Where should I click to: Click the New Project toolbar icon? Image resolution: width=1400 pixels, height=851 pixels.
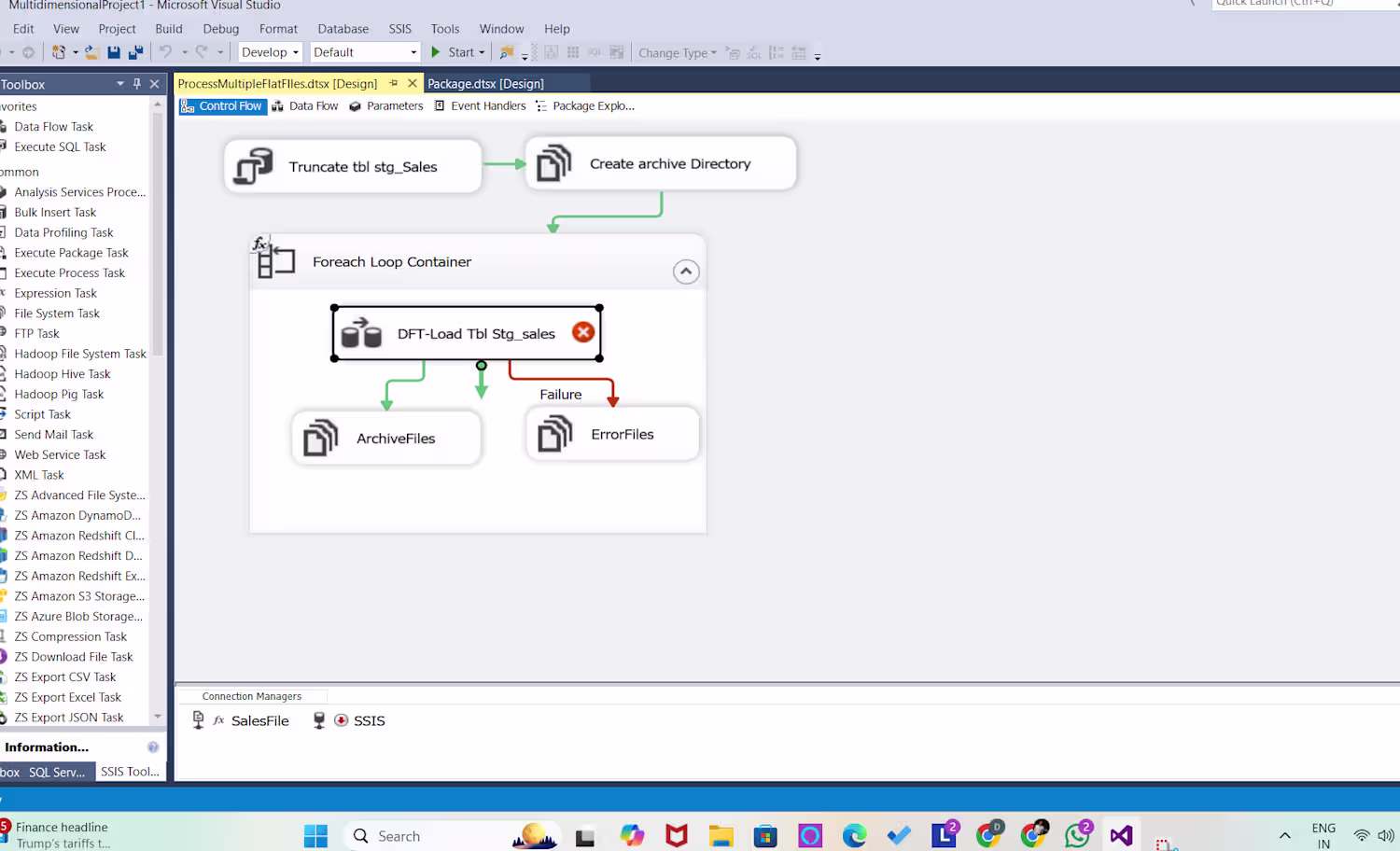(x=59, y=52)
